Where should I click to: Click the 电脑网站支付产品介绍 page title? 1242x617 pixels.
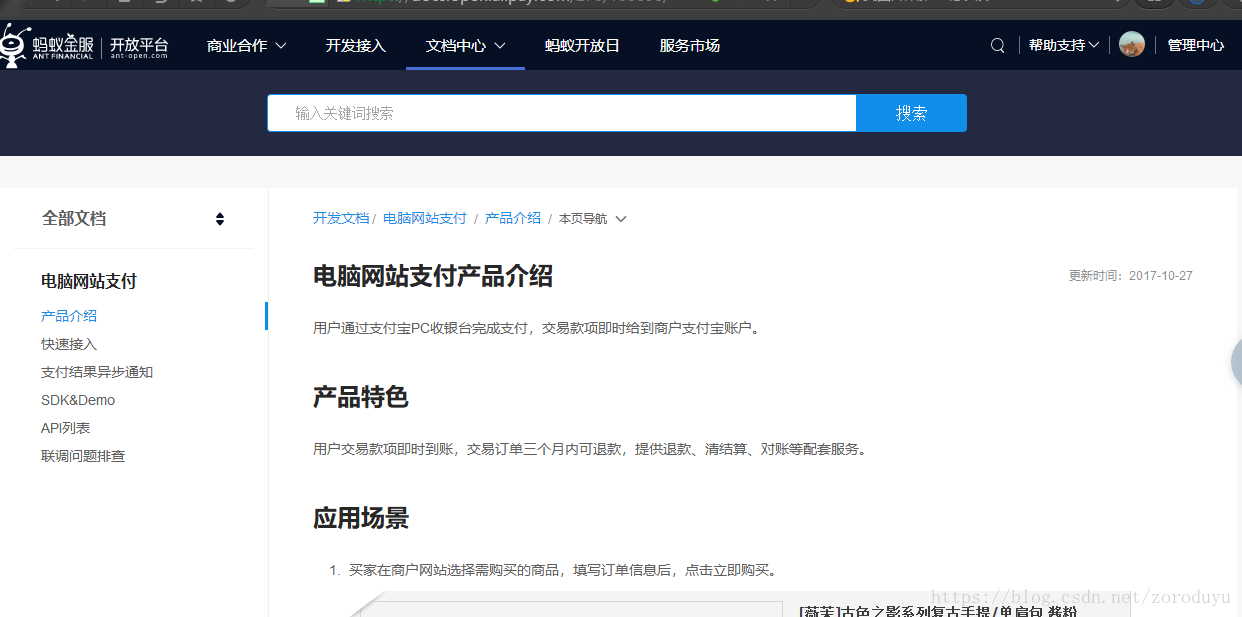click(433, 276)
